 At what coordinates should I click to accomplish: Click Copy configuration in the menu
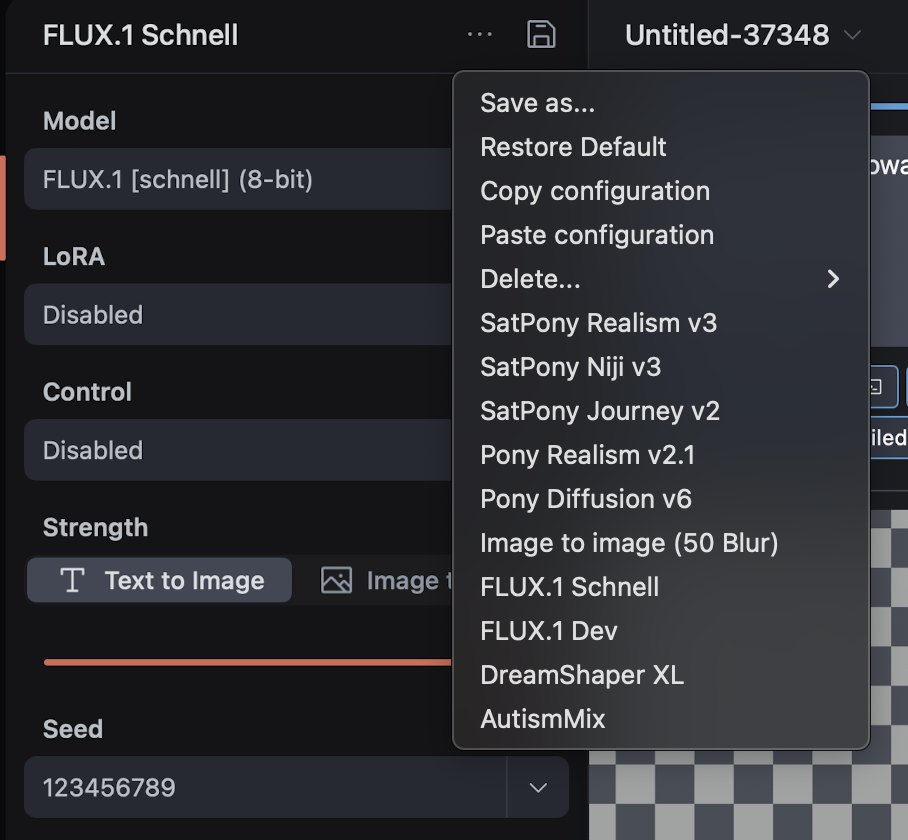point(595,191)
